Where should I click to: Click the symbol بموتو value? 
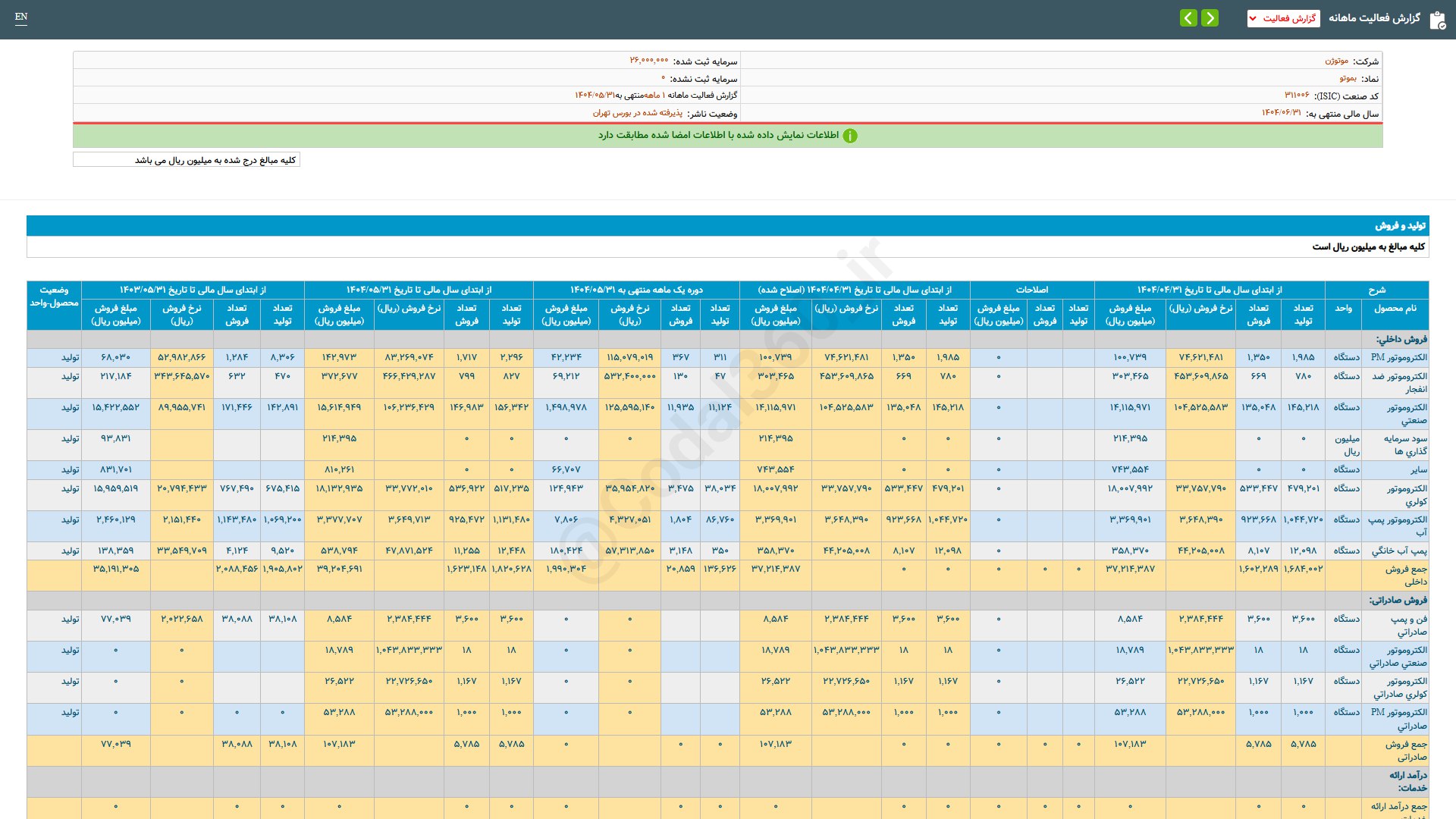(x=1348, y=78)
